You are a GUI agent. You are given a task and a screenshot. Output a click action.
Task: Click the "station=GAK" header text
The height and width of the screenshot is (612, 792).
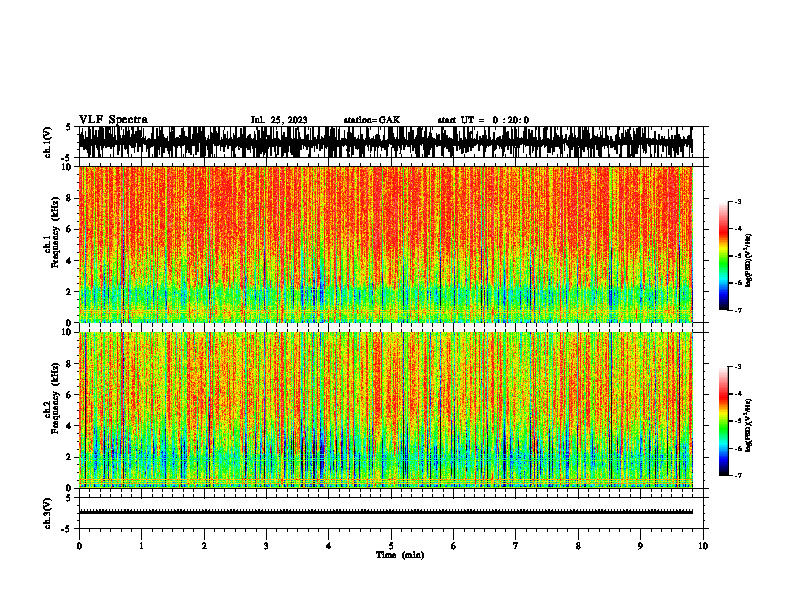(372, 120)
